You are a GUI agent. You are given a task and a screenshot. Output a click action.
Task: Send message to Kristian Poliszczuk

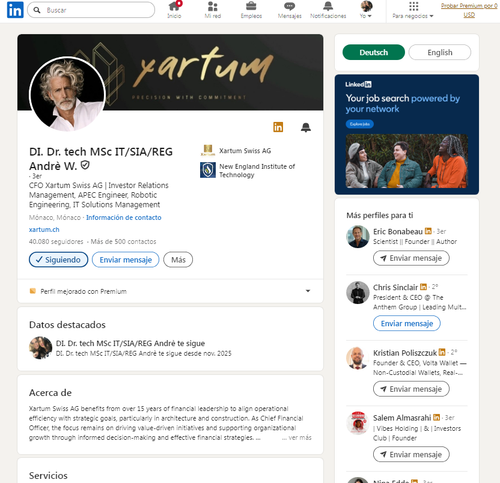[411, 389]
